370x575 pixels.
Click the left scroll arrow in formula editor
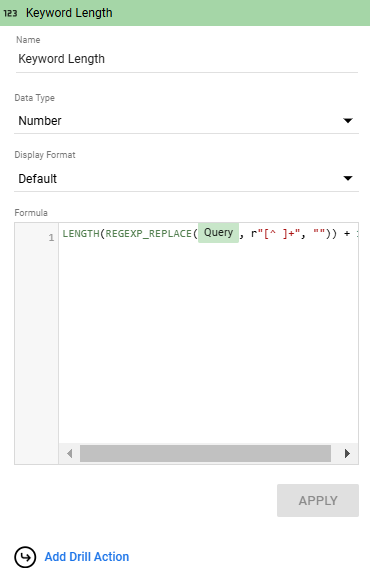(70, 454)
